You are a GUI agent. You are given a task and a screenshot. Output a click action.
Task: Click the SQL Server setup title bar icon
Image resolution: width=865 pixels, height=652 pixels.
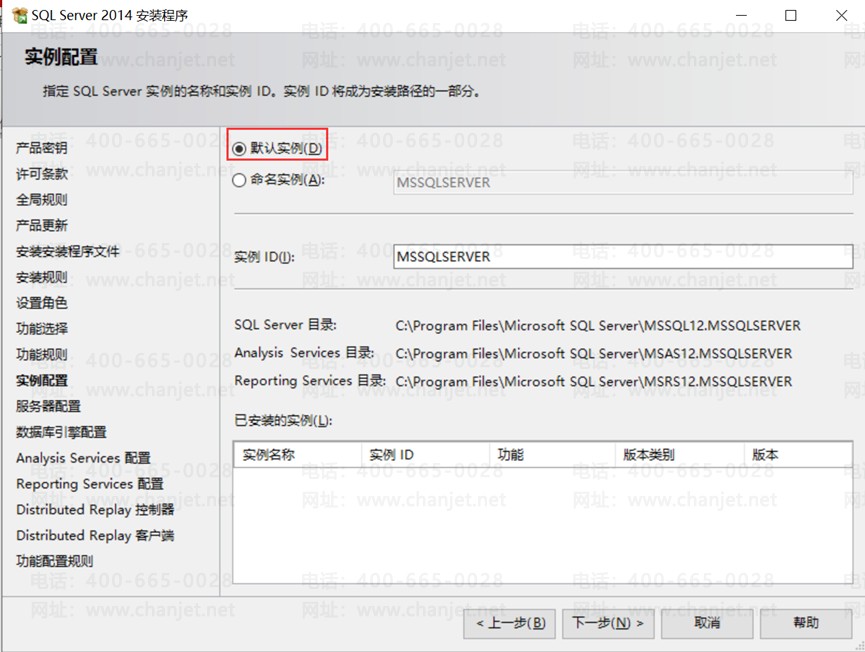click(19, 15)
